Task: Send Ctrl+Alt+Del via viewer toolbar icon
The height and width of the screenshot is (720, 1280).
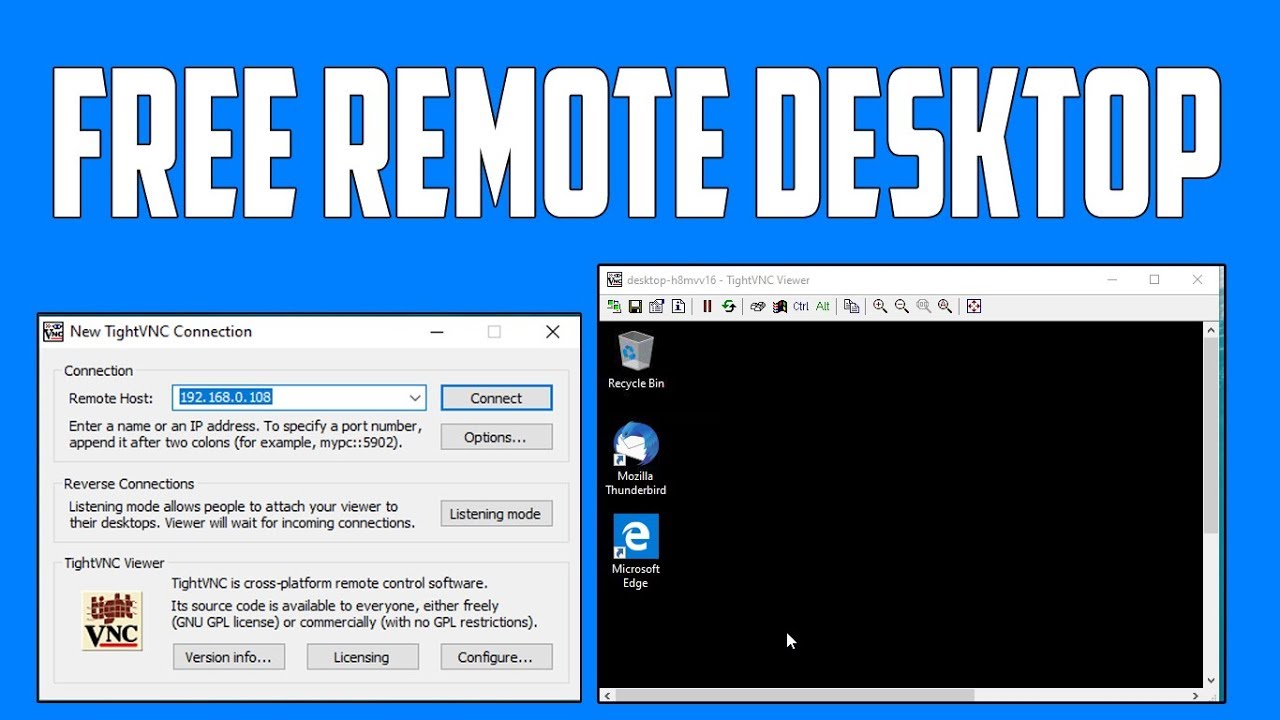Action: coord(758,306)
